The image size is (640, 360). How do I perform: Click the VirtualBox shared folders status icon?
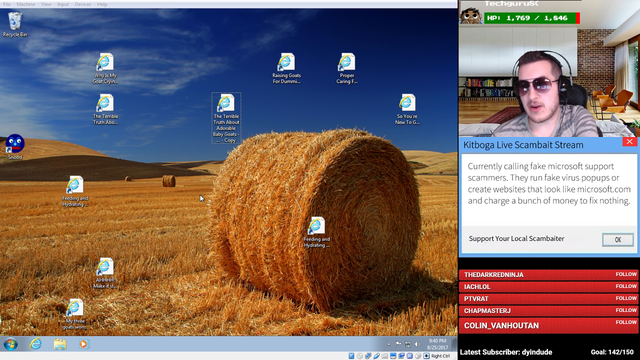click(x=384, y=356)
